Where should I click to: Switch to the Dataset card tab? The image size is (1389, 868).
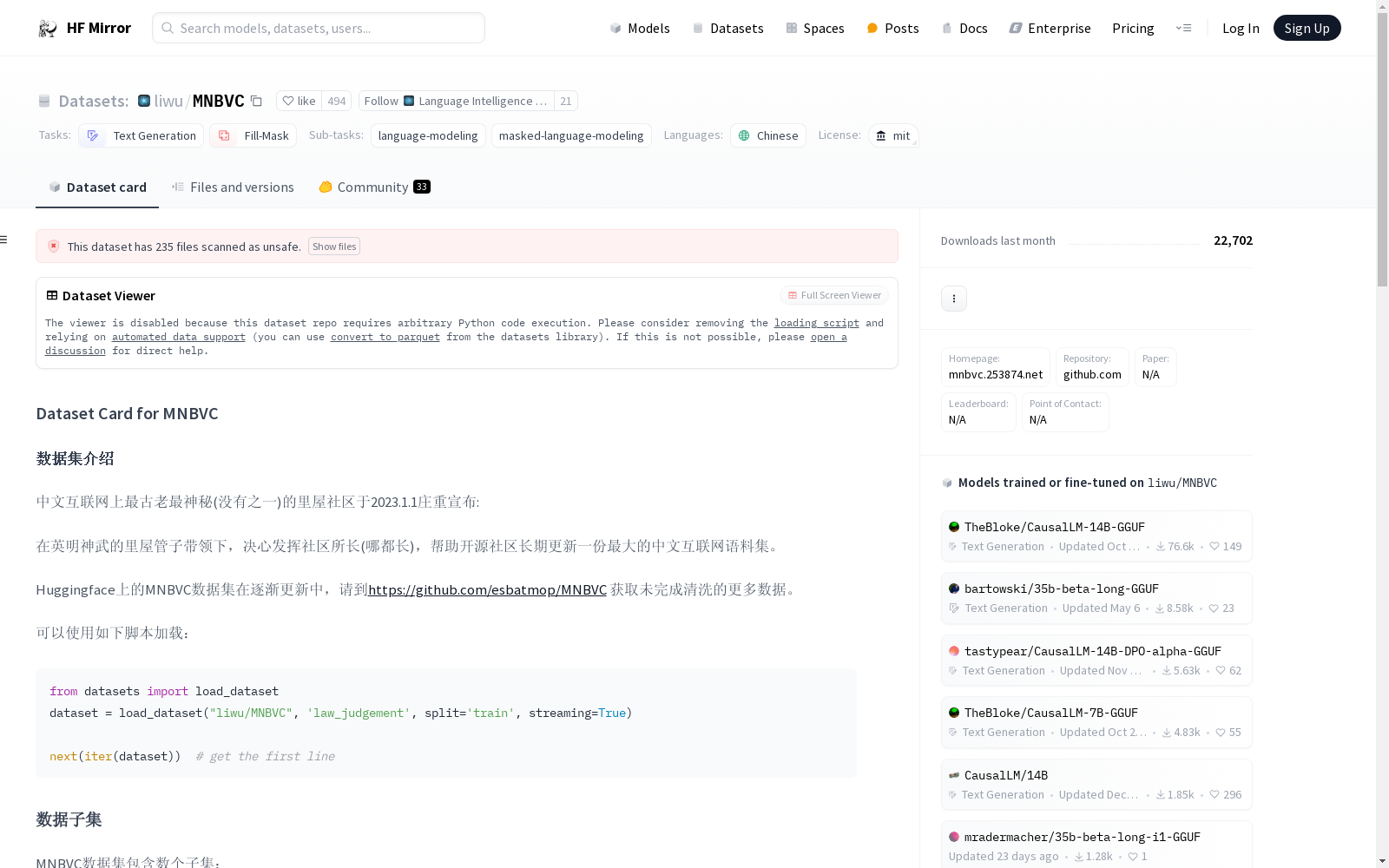click(97, 187)
